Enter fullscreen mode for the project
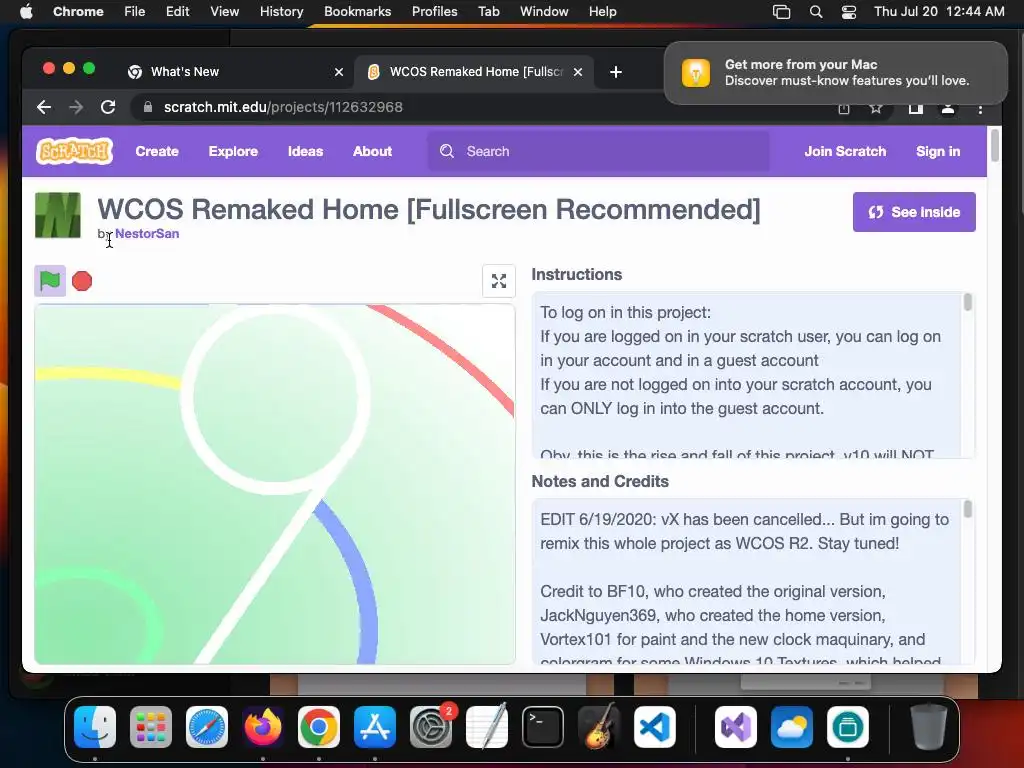The height and width of the screenshot is (768, 1024). (x=499, y=281)
